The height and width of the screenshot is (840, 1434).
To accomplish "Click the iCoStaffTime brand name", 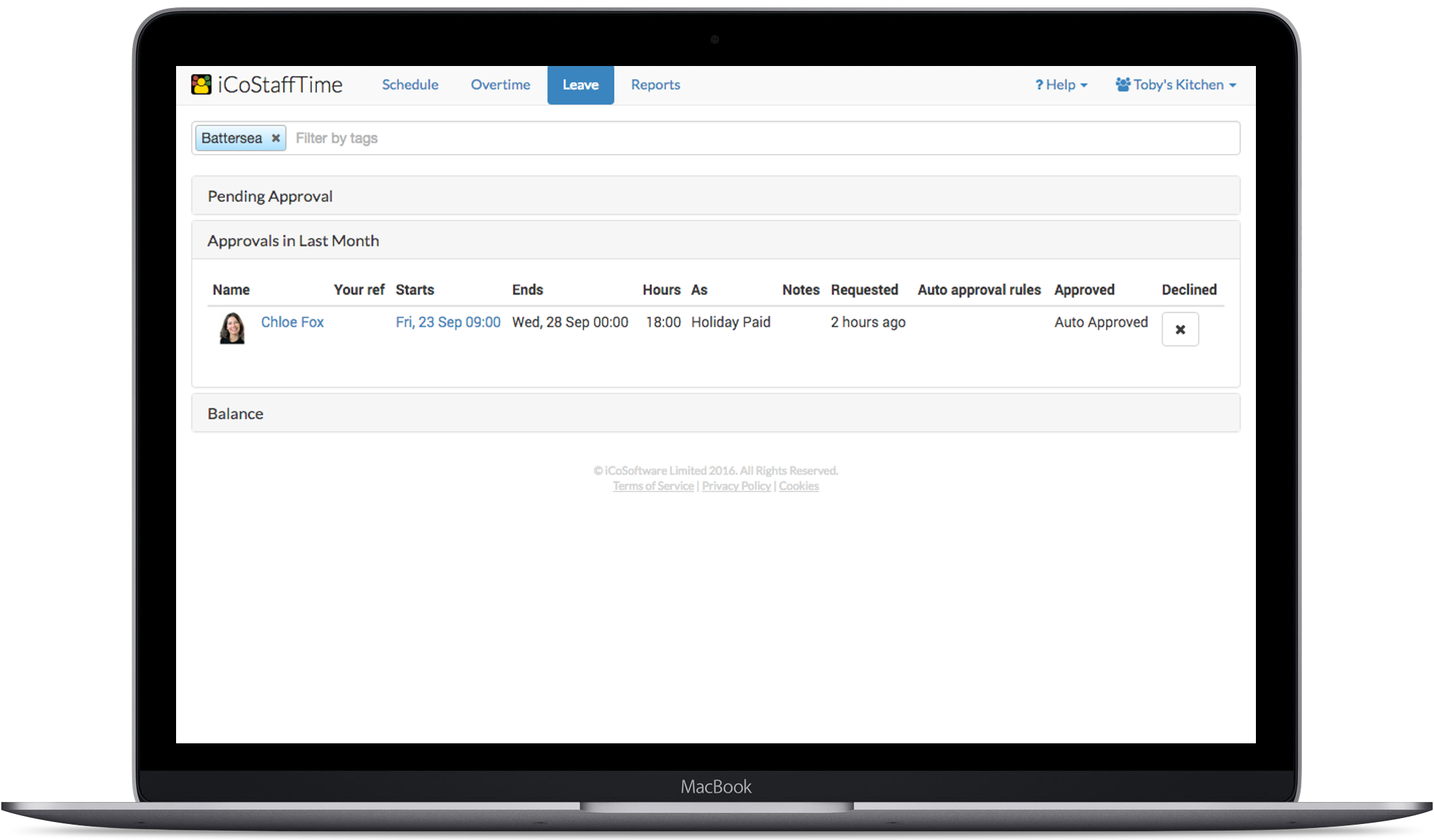I will click(280, 85).
